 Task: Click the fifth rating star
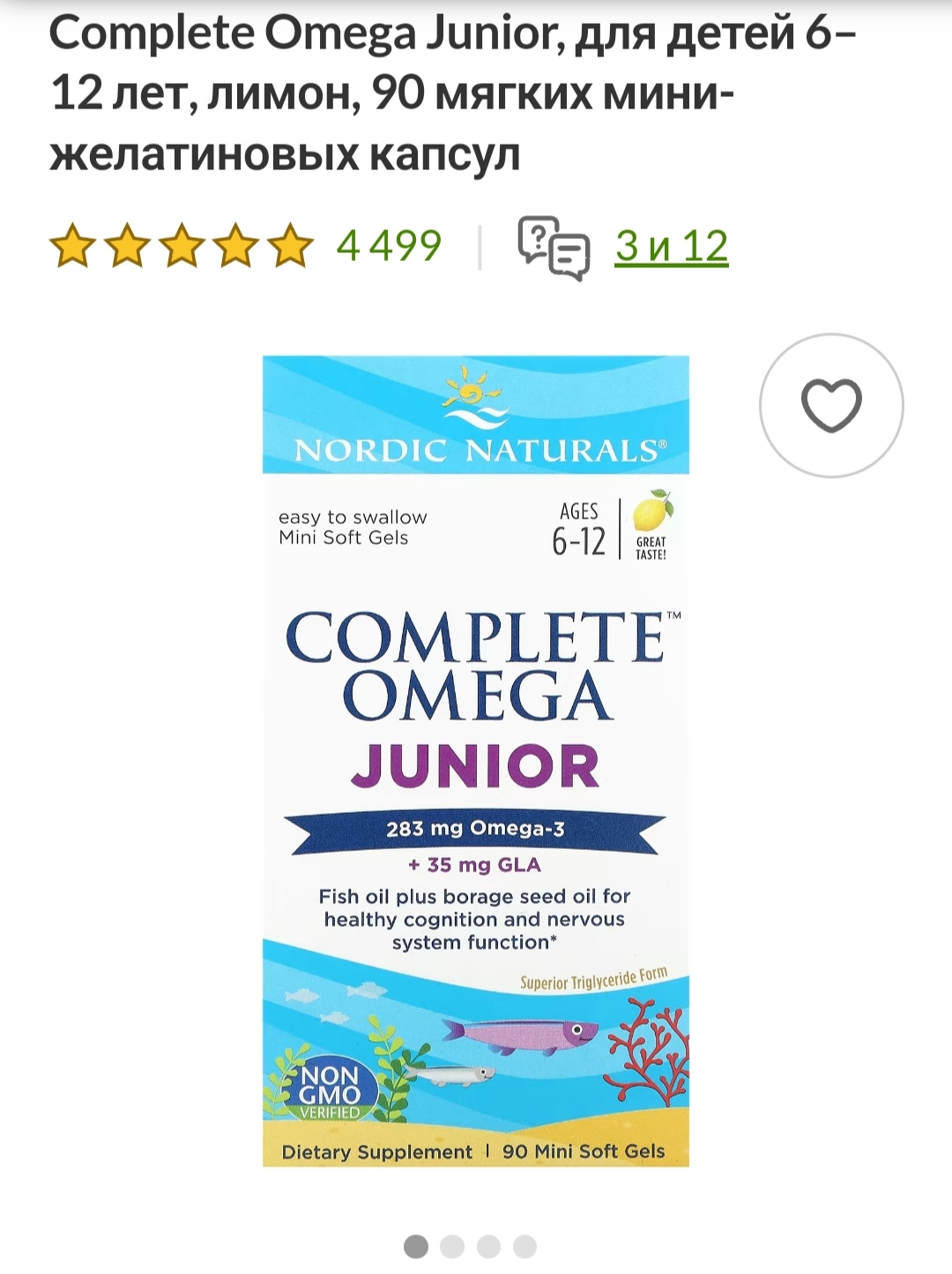pyautogui.click(x=291, y=246)
